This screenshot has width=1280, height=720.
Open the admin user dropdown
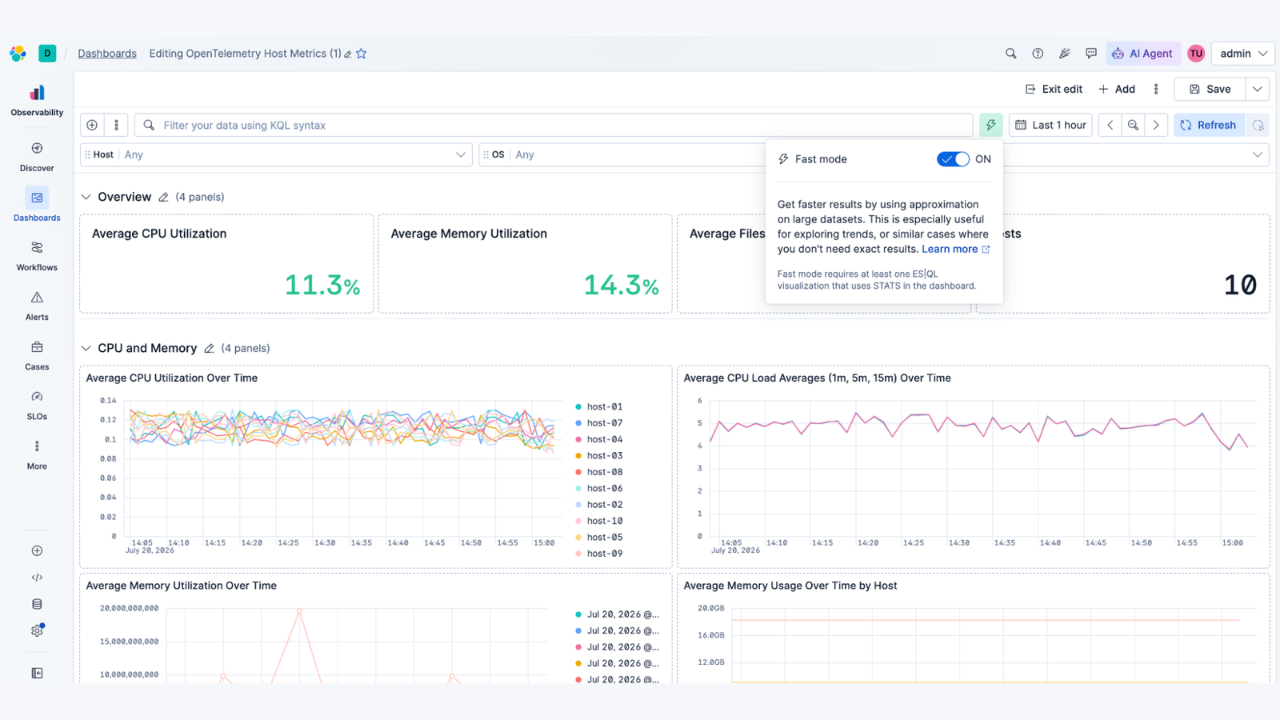(x=1242, y=54)
